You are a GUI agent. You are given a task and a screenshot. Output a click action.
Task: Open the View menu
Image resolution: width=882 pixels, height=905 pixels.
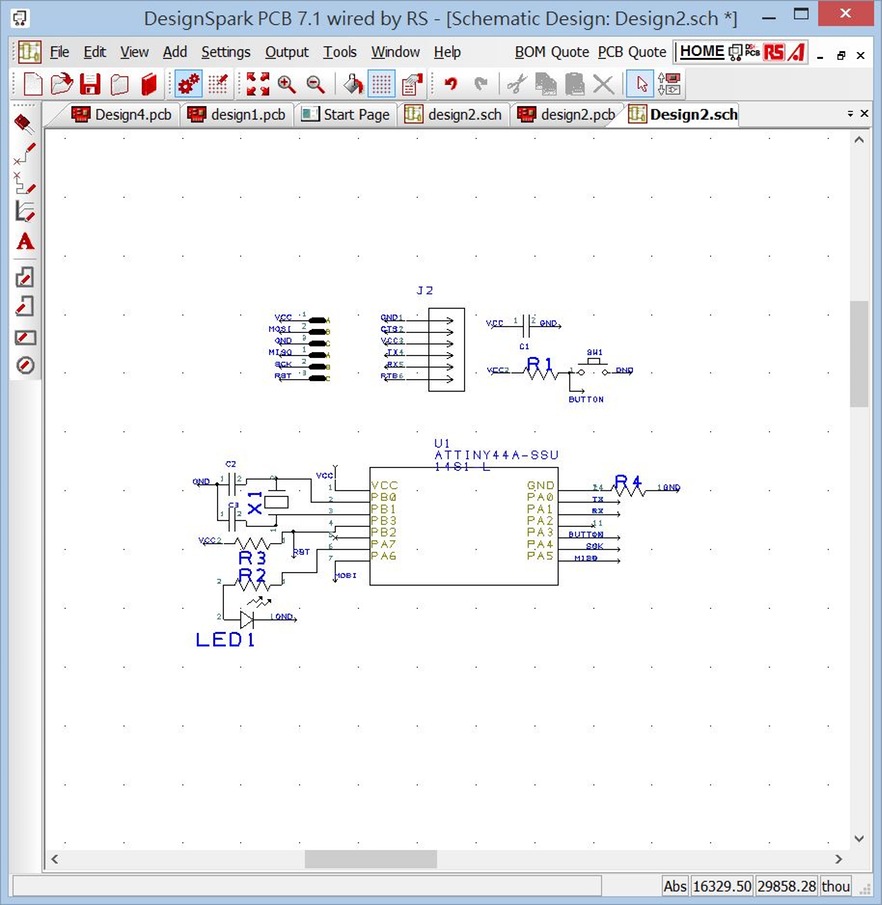pos(134,52)
